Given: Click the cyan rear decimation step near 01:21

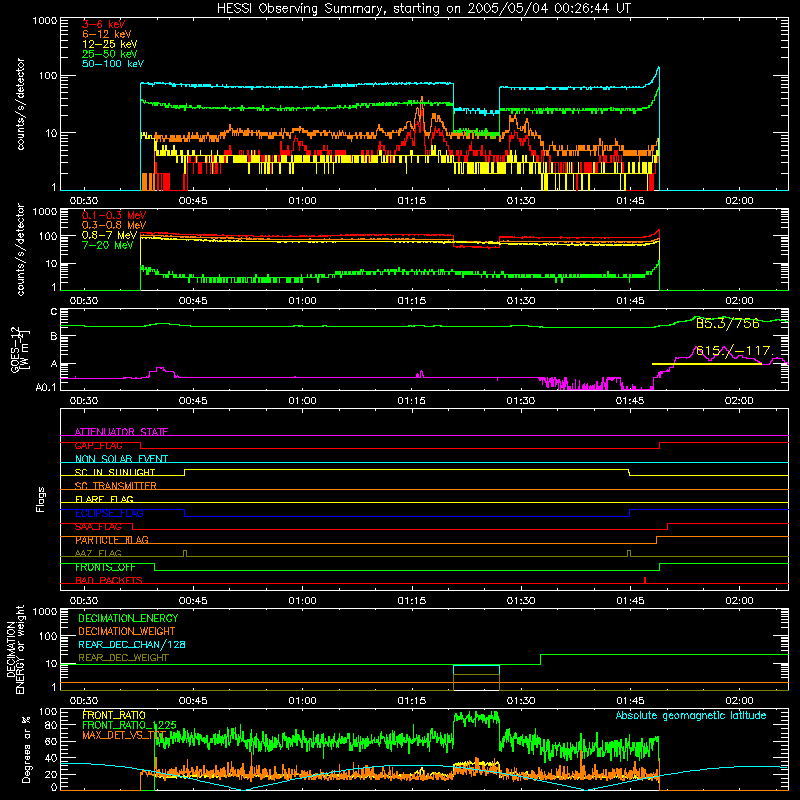Looking at the screenshot, I should 476,666.
